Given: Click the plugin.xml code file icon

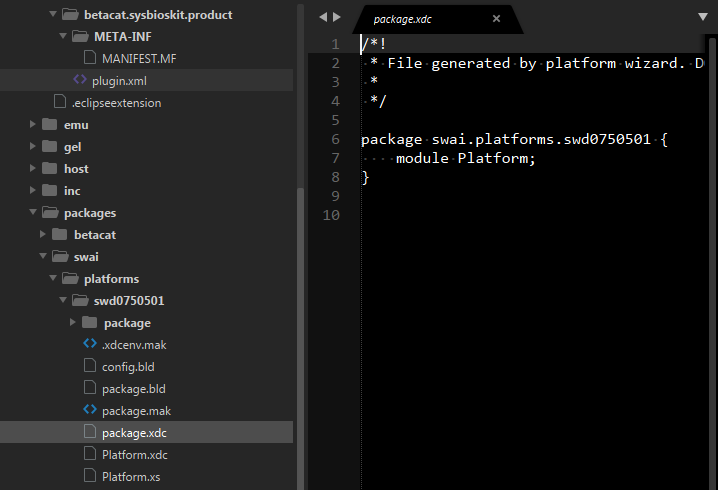Looking at the screenshot, I should [80, 81].
